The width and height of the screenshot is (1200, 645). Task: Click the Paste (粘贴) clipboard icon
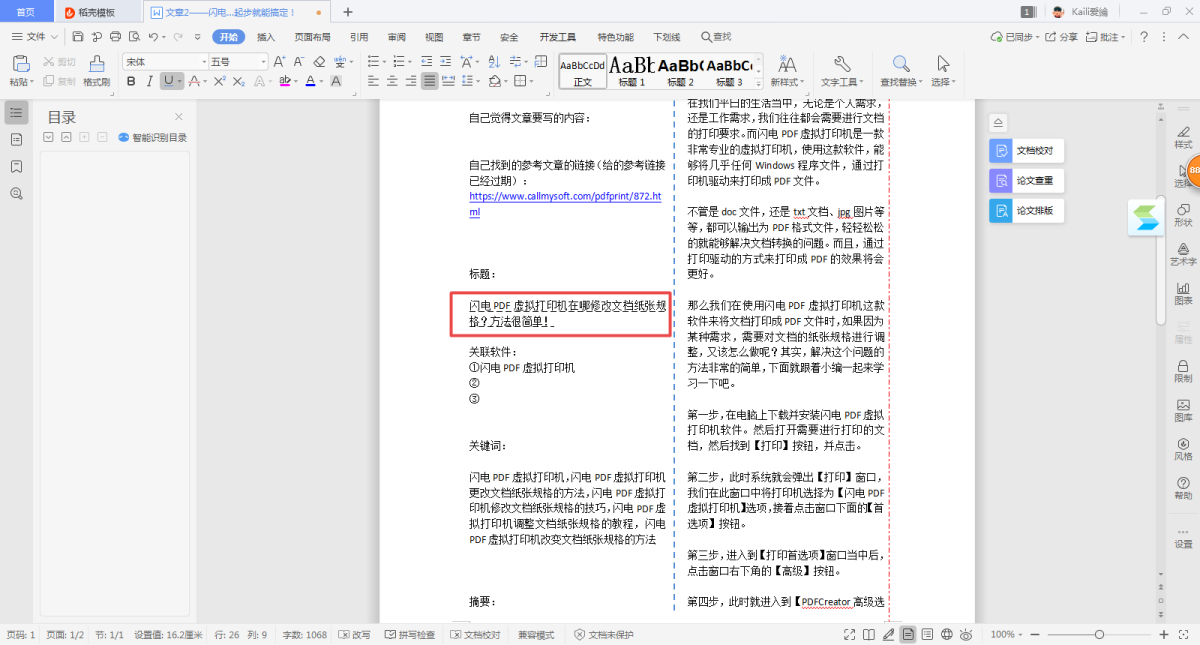[x=19, y=65]
